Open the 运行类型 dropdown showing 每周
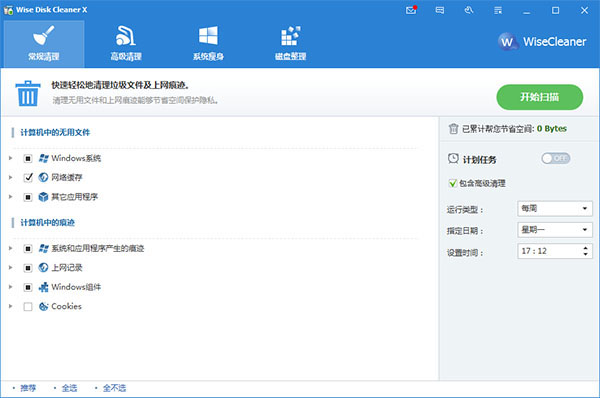 tap(554, 209)
